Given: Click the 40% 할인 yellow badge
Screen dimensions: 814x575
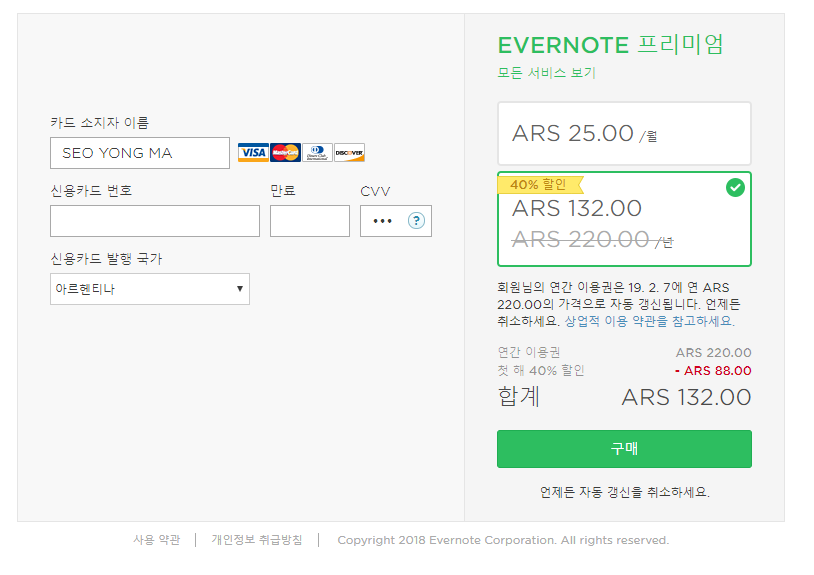Looking at the screenshot, I should pos(540,185).
